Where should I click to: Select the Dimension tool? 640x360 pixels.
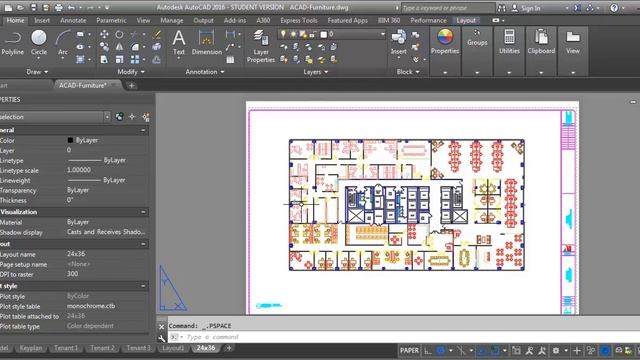tap(207, 43)
